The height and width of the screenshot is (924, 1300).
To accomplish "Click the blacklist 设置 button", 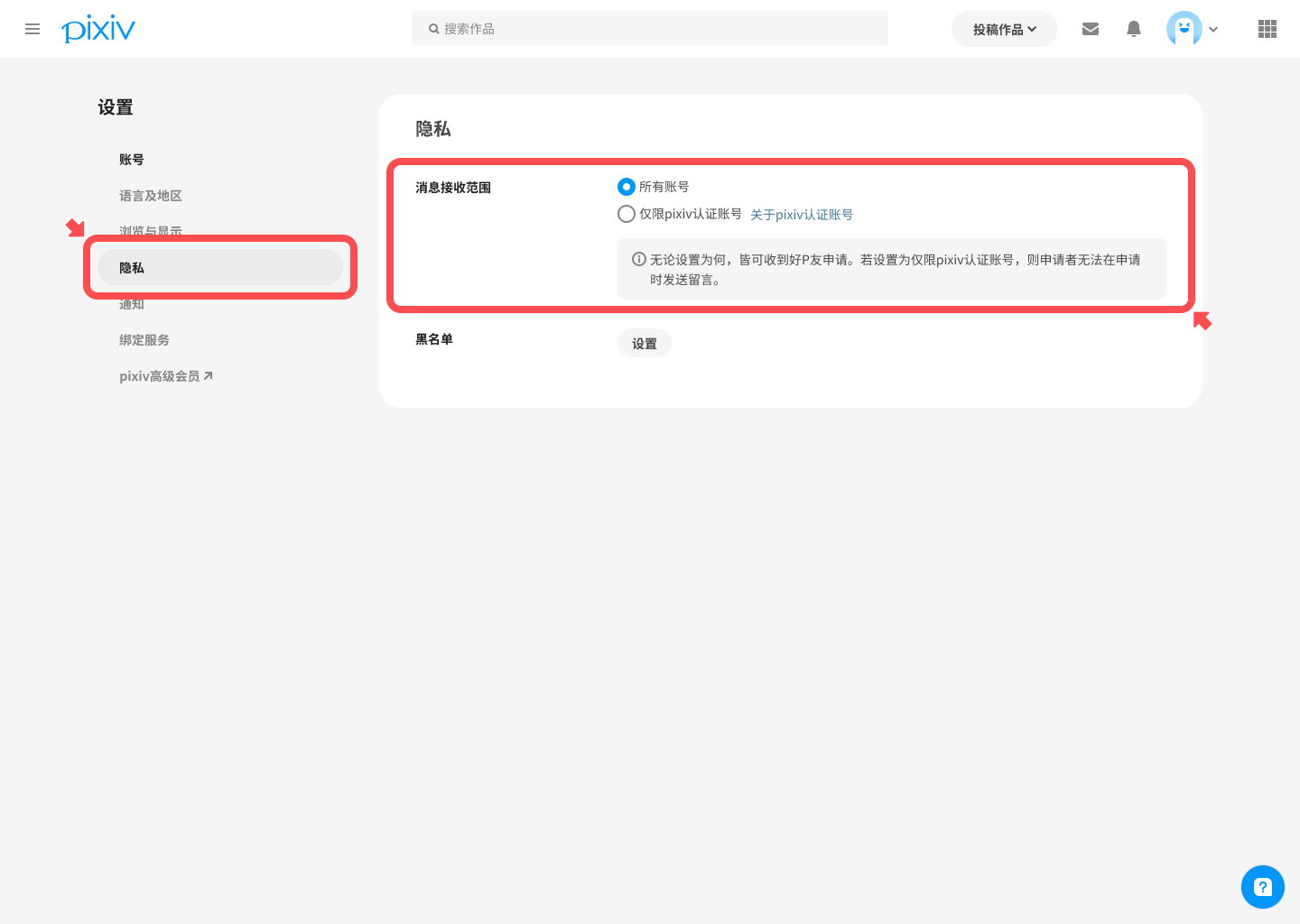I will pyautogui.click(x=644, y=344).
